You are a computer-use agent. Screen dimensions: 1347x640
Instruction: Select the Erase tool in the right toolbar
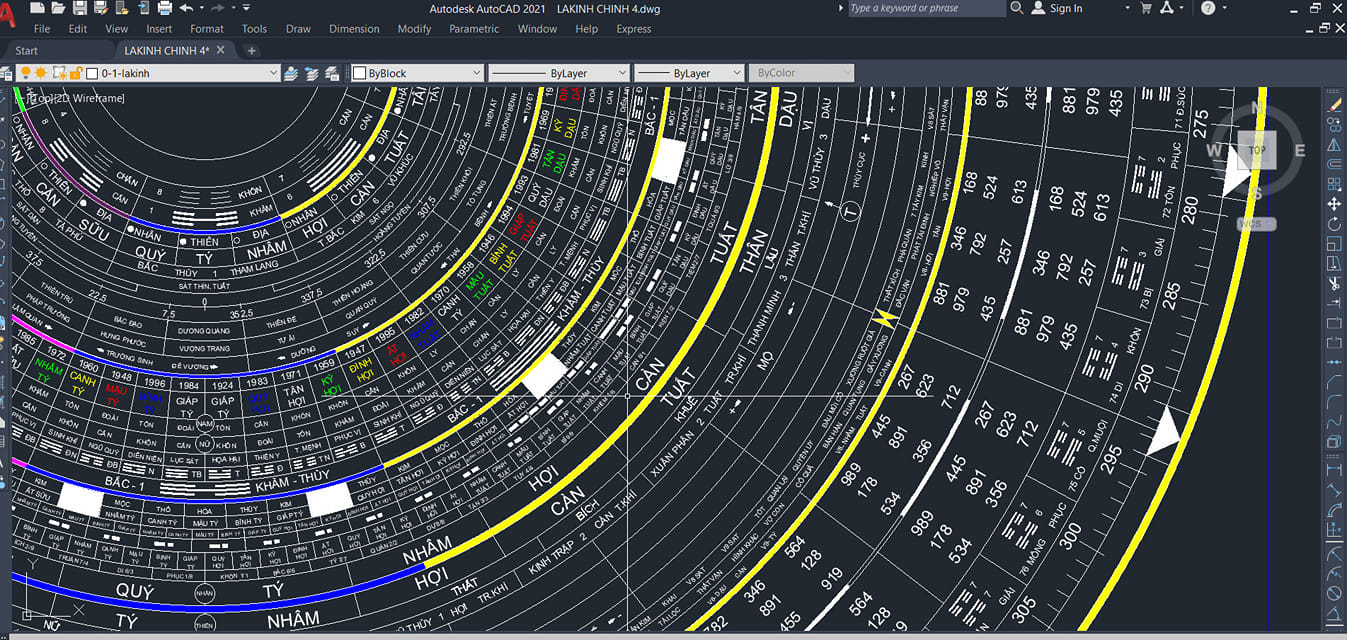coord(1334,103)
